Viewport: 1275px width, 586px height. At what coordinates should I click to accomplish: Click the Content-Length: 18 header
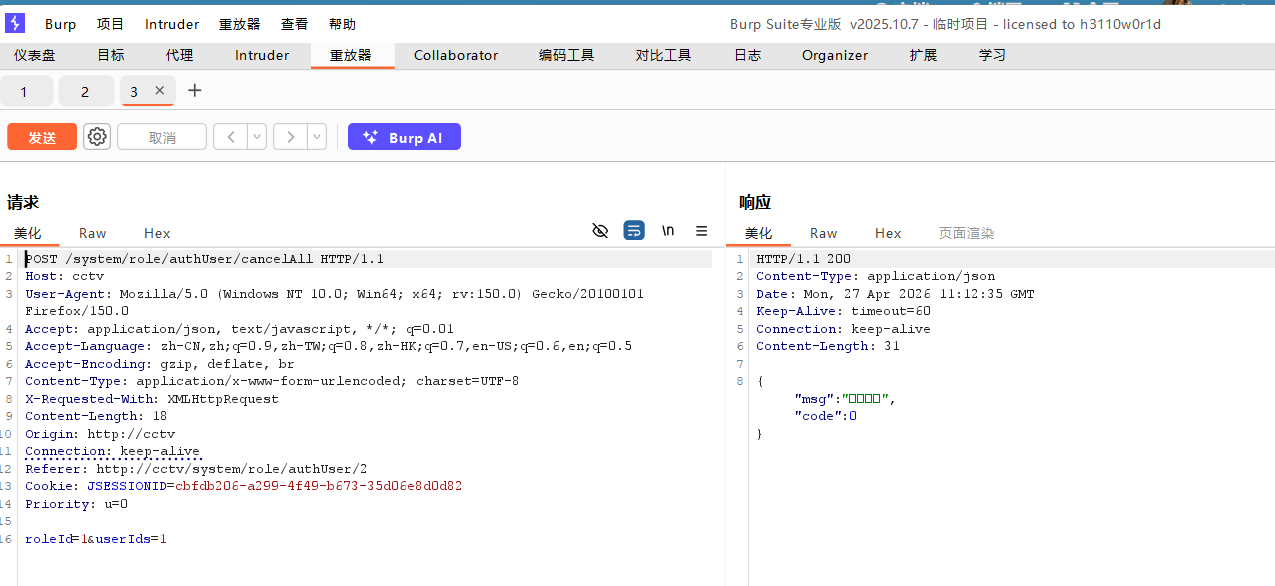96,416
